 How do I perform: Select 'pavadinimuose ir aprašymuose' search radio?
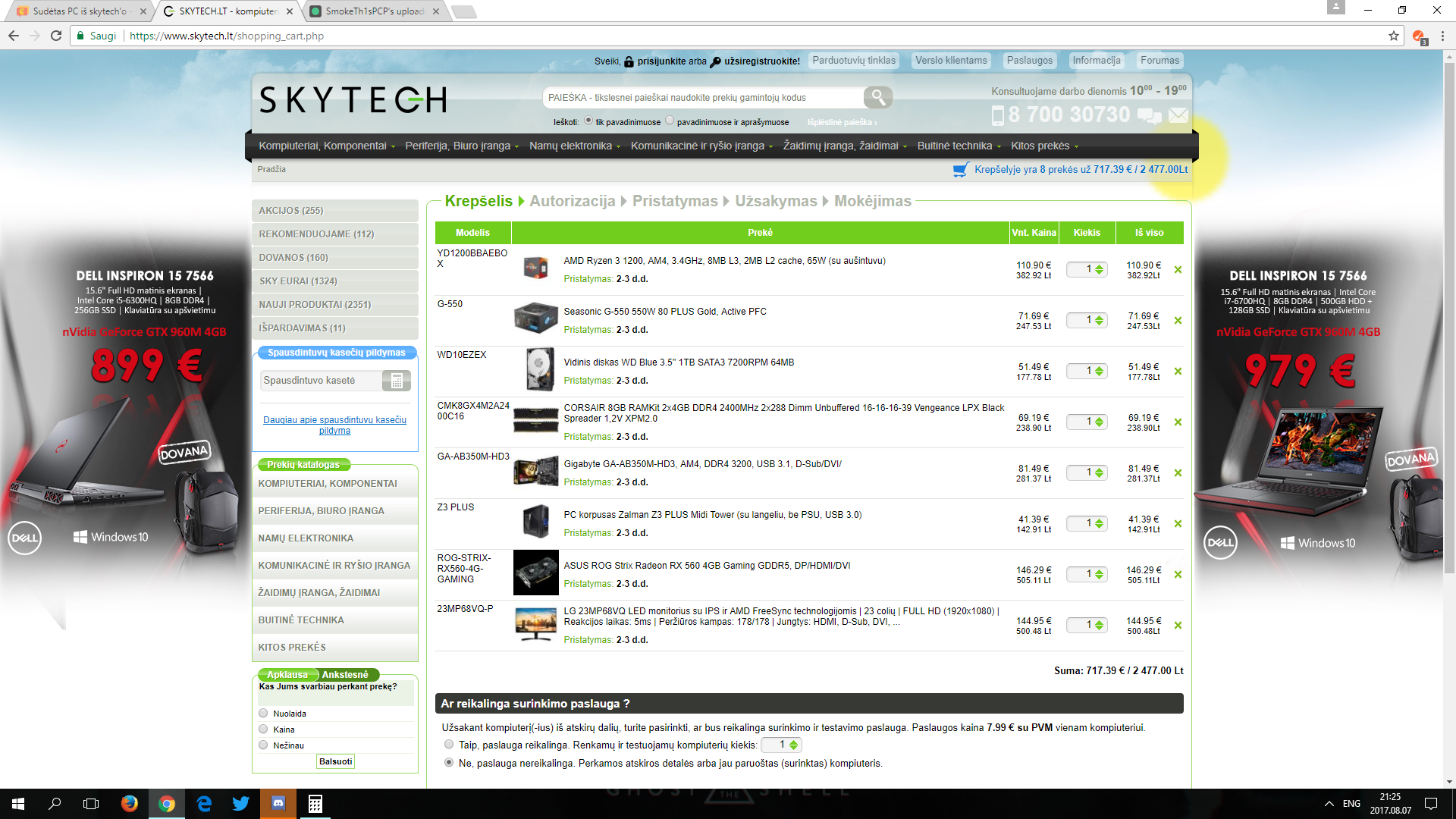670,121
